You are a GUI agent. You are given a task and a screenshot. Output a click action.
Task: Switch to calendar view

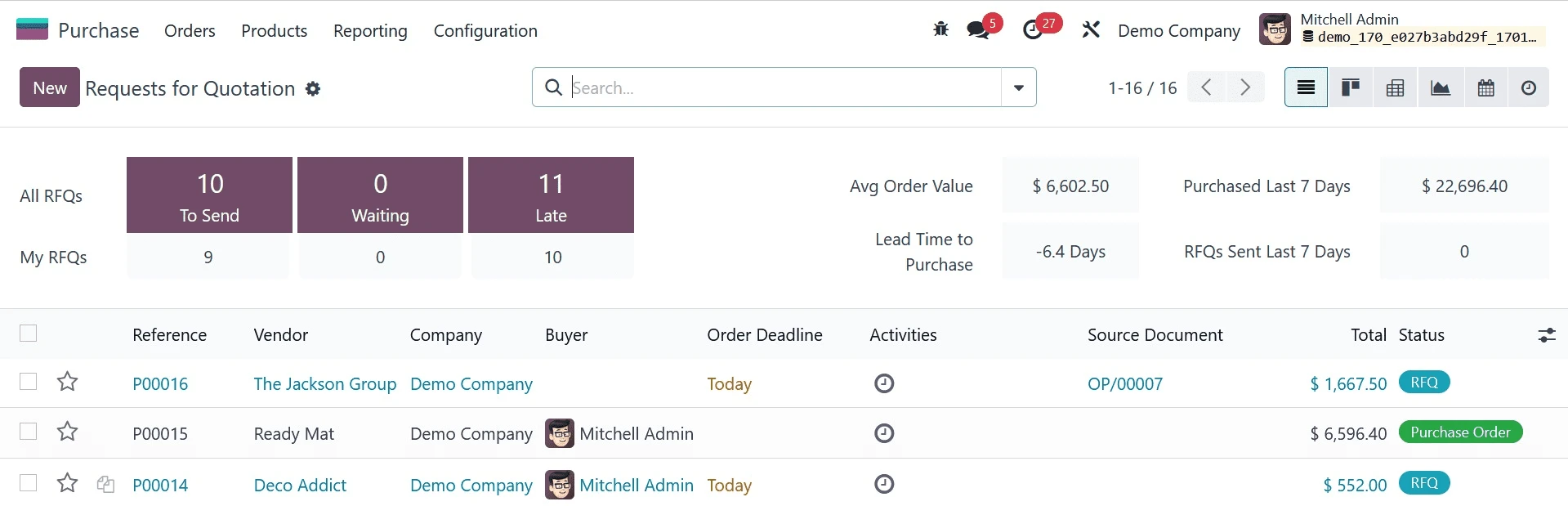1485,87
